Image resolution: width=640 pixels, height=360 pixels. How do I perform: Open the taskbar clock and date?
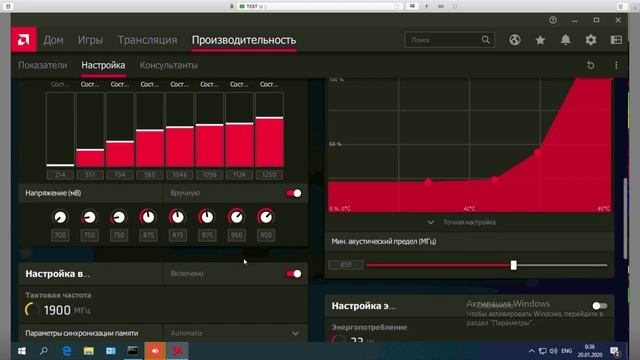point(589,351)
